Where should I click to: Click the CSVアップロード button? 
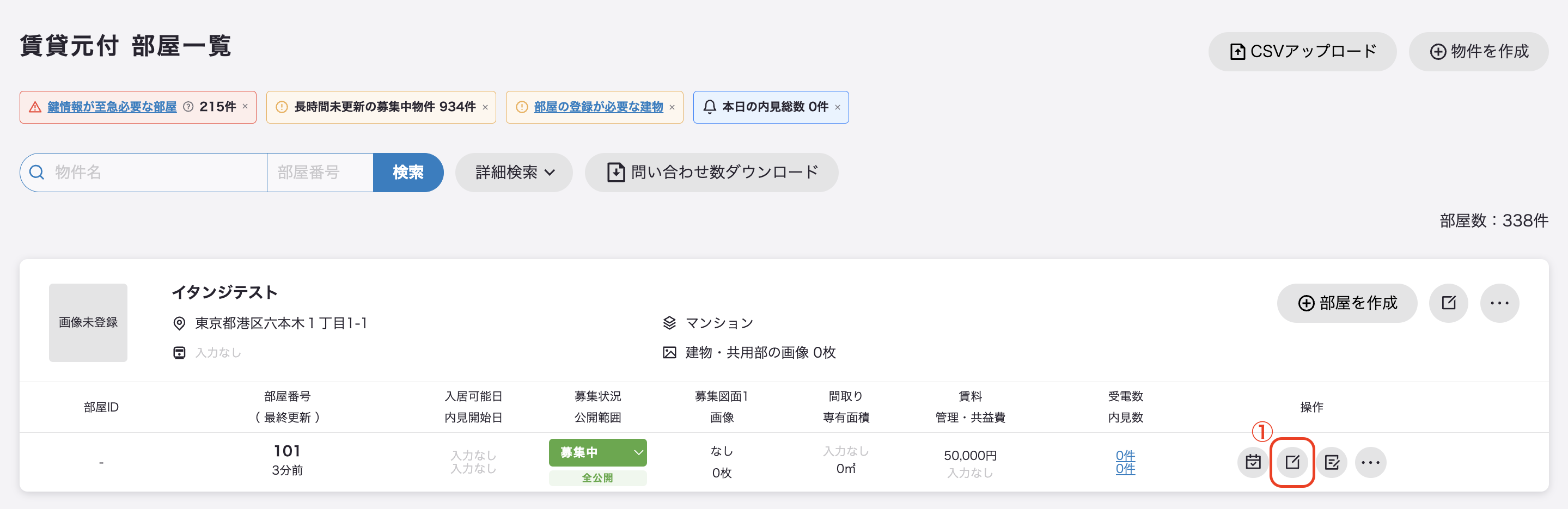point(1302,52)
